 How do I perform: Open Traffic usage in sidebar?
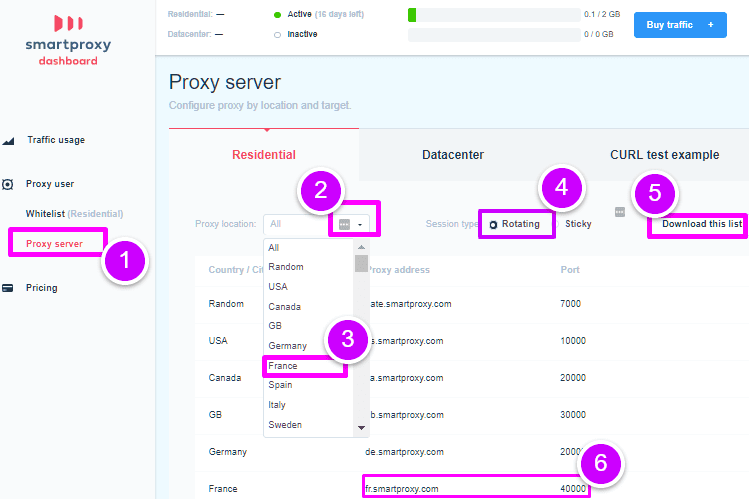56,140
